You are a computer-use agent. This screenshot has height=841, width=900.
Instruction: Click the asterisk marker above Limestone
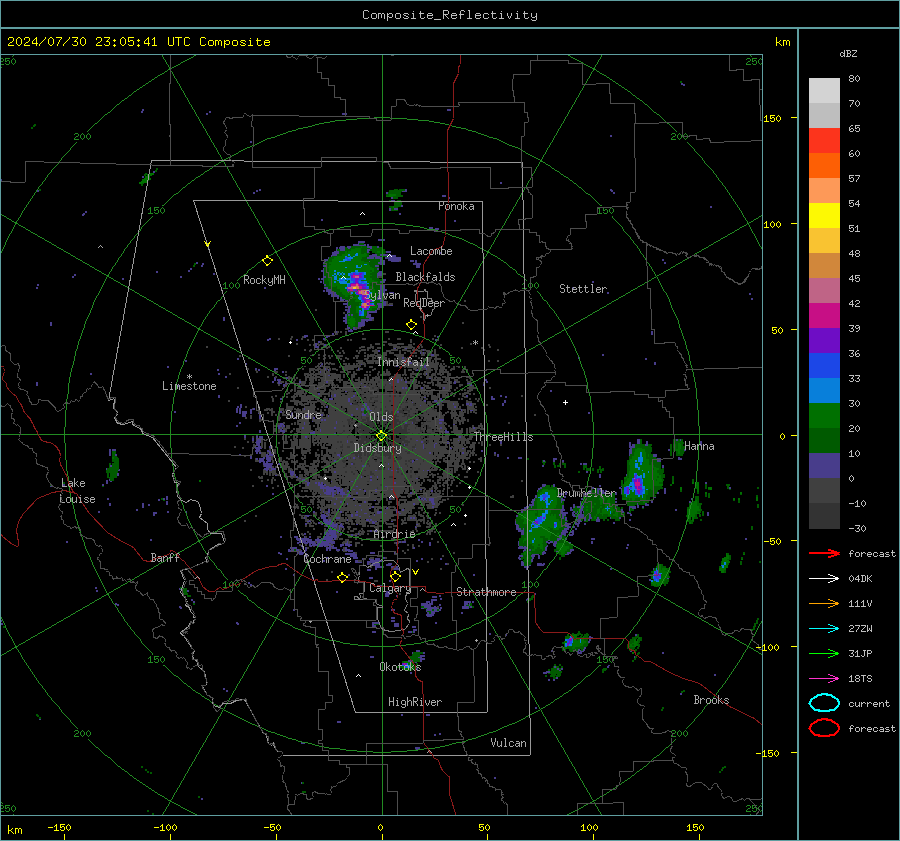coord(189,377)
